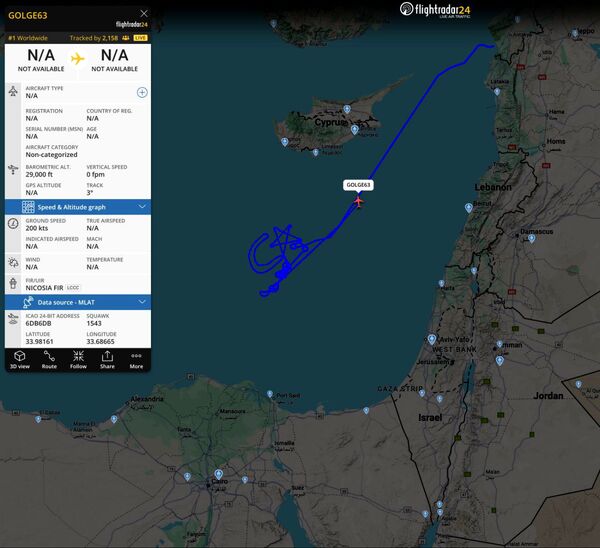Click the NICOSIA FIR entry
Screen dimensions: 600x548
(x=44, y=288)
